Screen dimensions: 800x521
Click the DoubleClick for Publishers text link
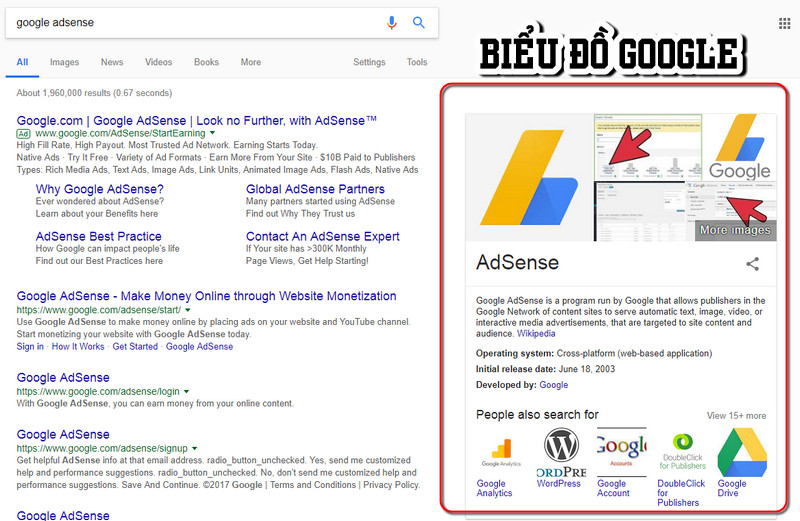click(681, 493)
